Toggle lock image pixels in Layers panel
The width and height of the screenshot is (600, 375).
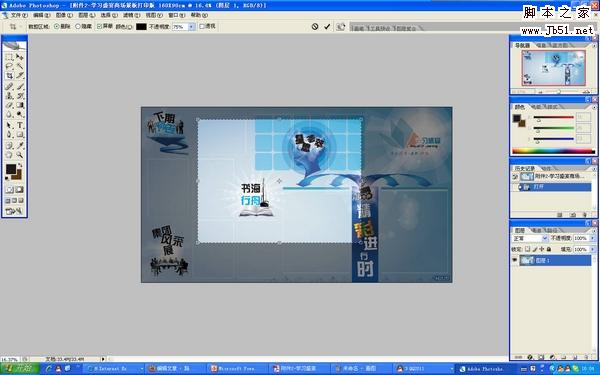(535, 249)
